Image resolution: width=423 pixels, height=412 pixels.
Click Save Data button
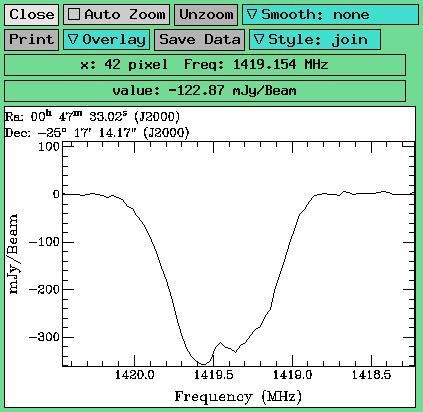tap(199, 40)
